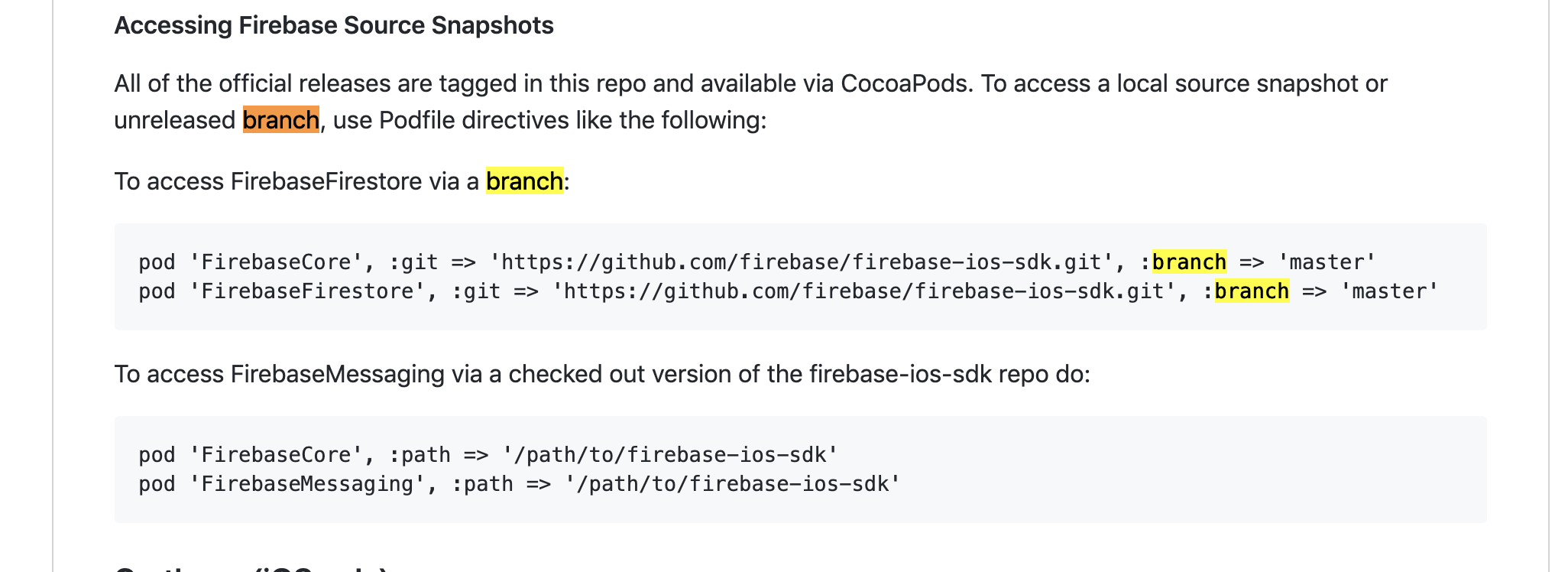This screenshot has height=572, width=1568.
Task: Click FirebaseMessaging in the checked out version sentence
Action: 337,374
